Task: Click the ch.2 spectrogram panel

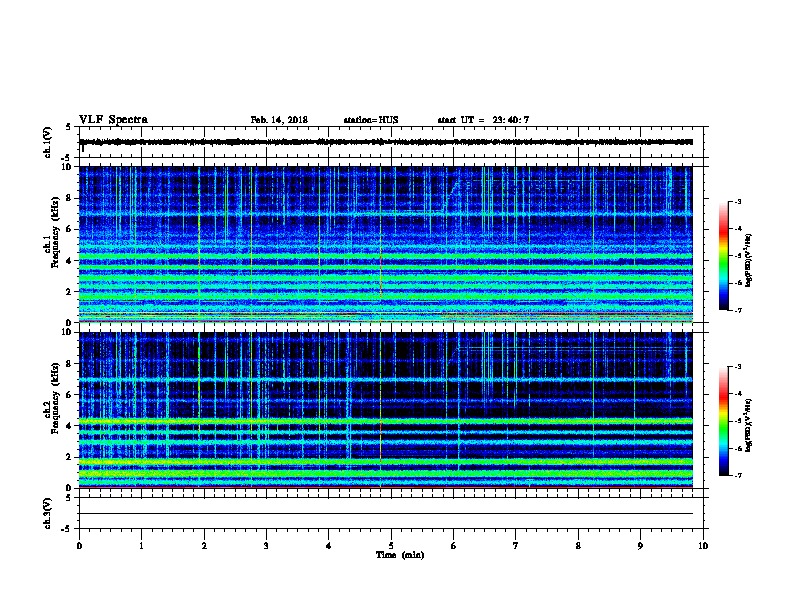Action: coord(386,410)
